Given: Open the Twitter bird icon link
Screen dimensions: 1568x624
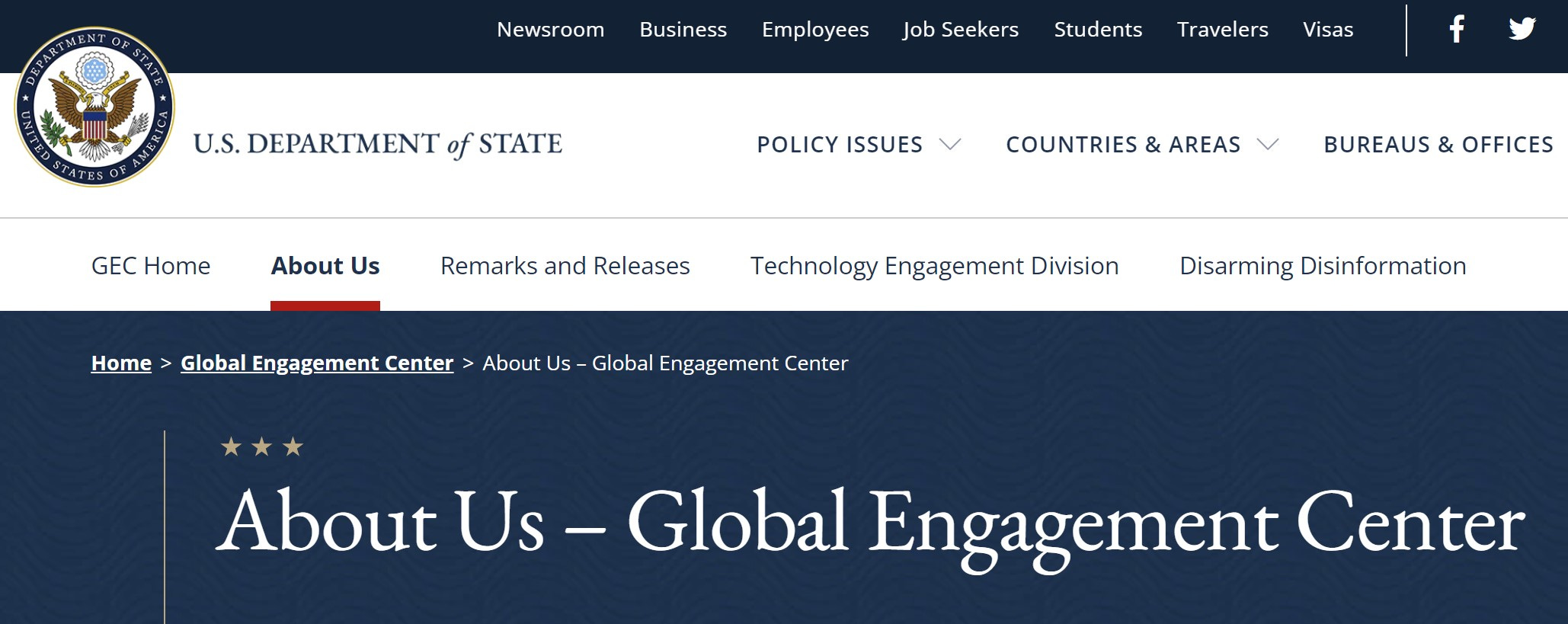Looking at the screenshot, I should click(1522, 29).
